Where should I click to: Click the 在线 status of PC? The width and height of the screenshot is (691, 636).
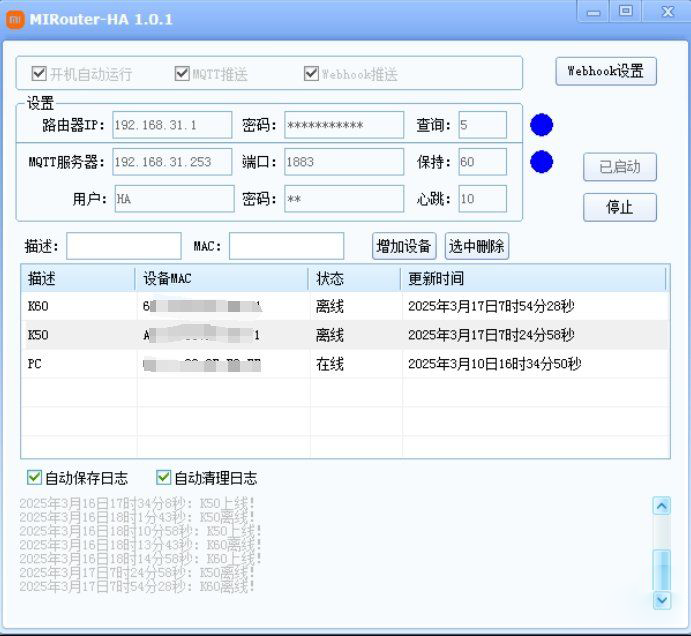(x=330, y=364)
